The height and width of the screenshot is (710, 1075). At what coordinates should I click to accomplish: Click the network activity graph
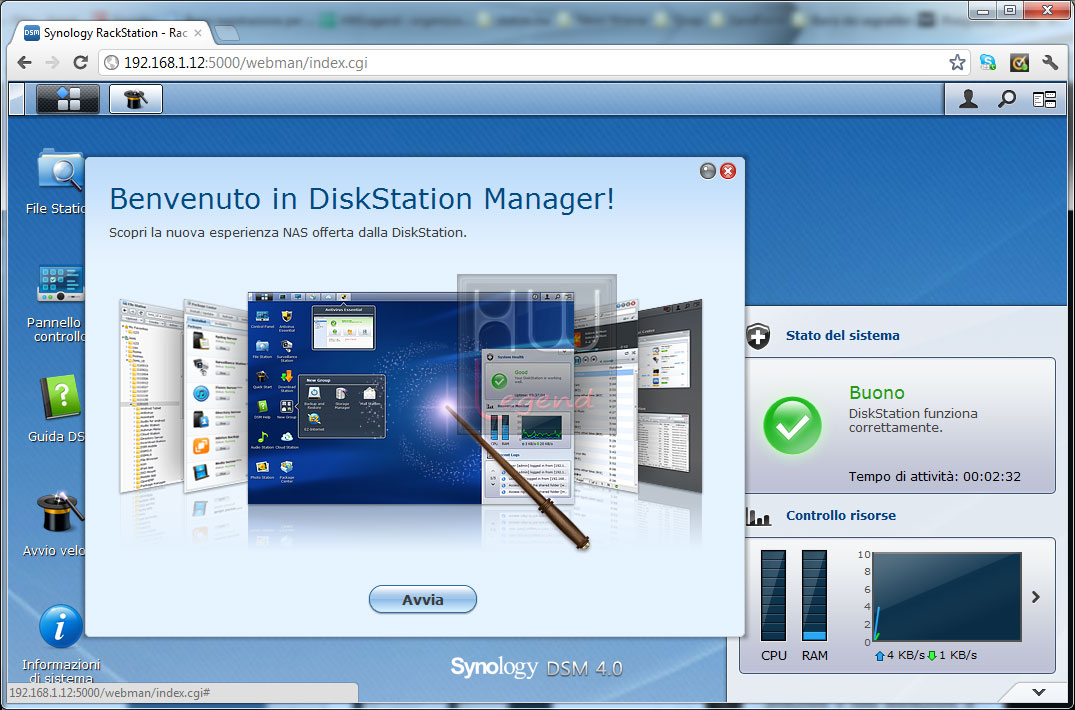coord(946,598)
